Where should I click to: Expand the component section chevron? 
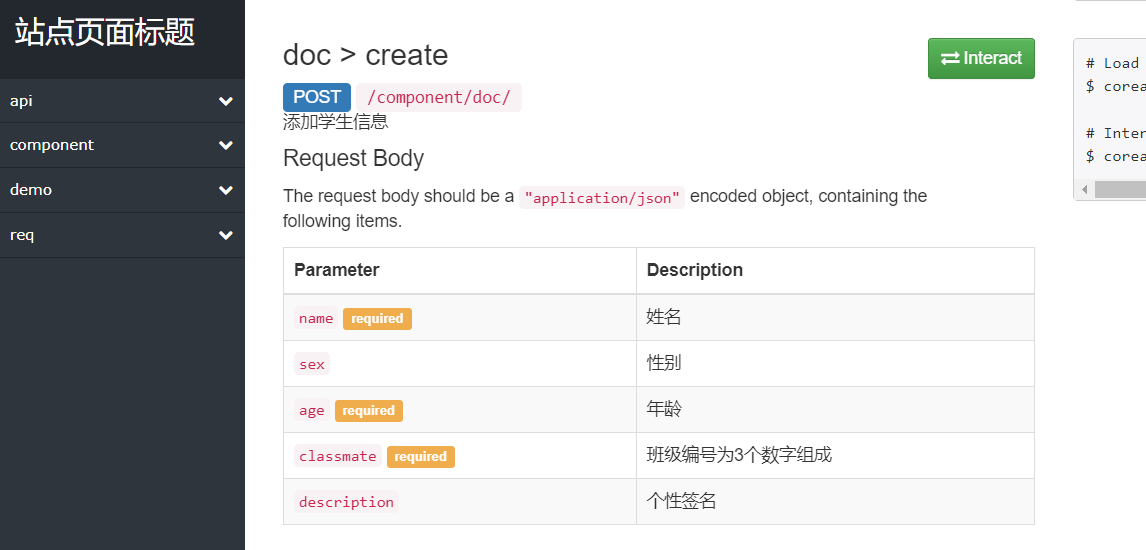(x=226, y=146)
